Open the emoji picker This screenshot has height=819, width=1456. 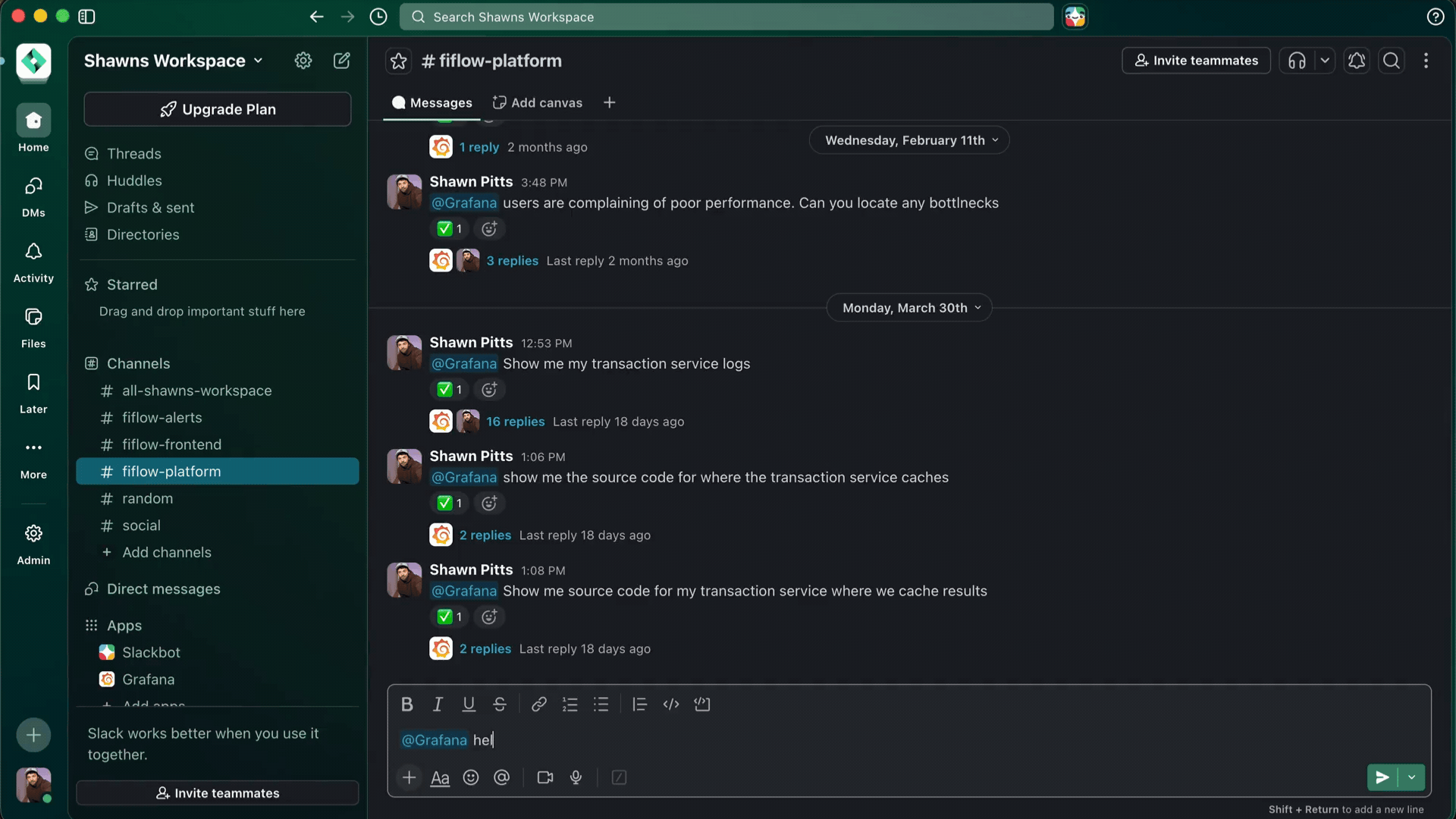pyautogui.click(x=471, y=777)
